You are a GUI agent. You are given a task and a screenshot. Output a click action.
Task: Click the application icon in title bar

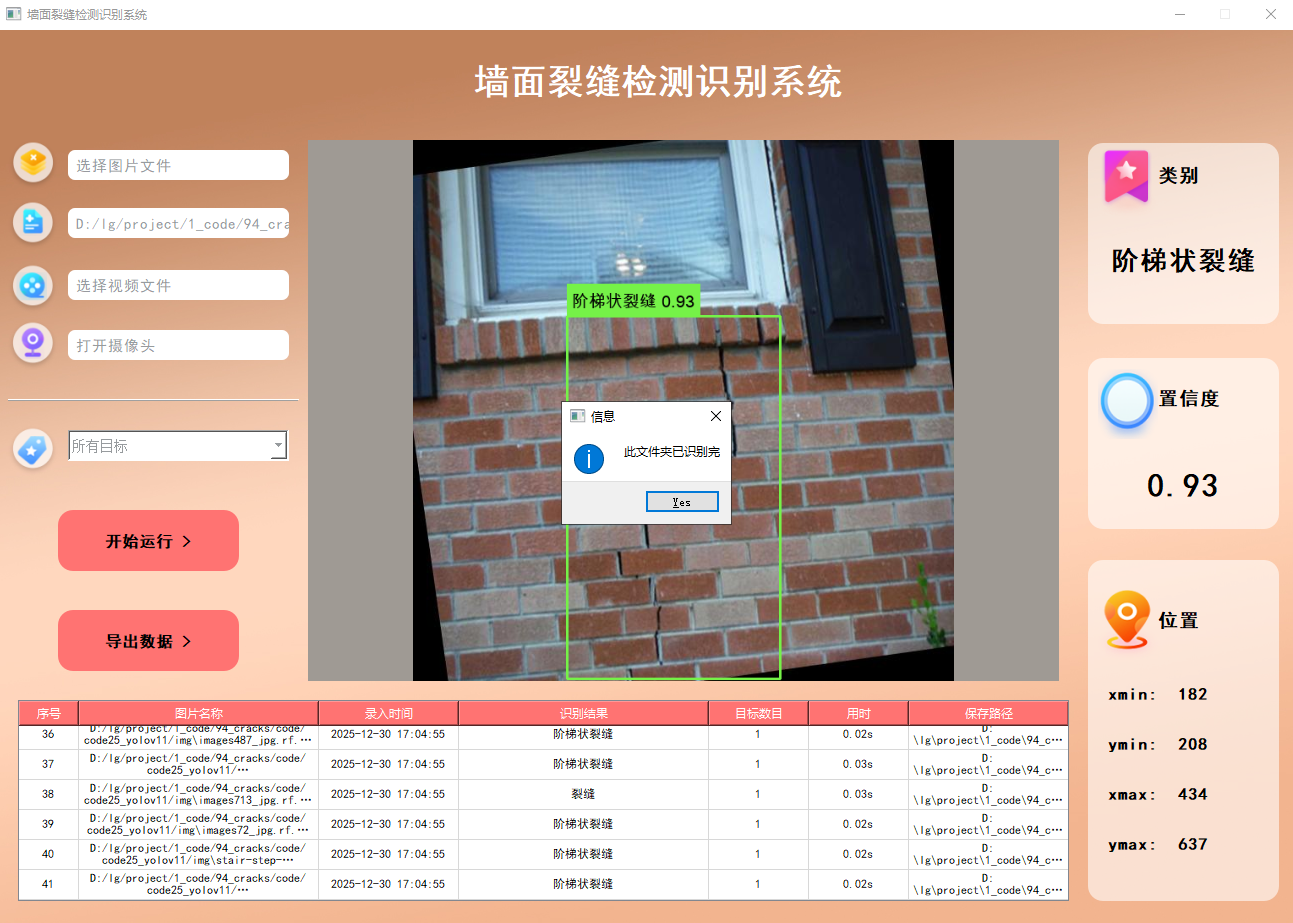point(13,14)
